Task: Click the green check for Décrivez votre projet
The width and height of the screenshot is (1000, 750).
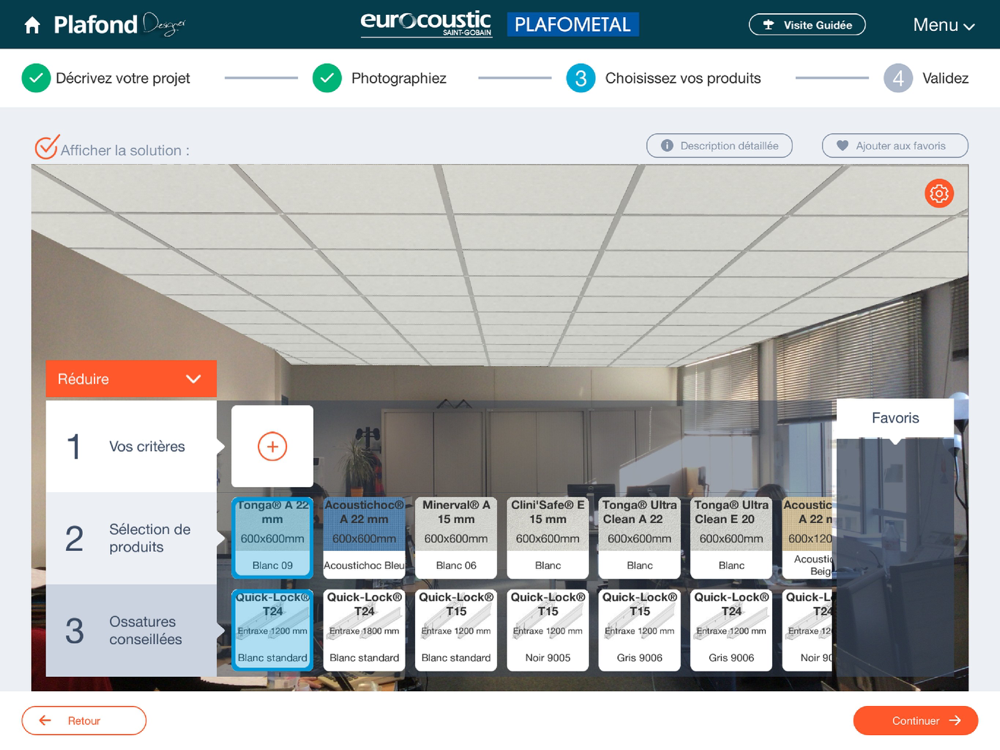Action: click(36, 78)
